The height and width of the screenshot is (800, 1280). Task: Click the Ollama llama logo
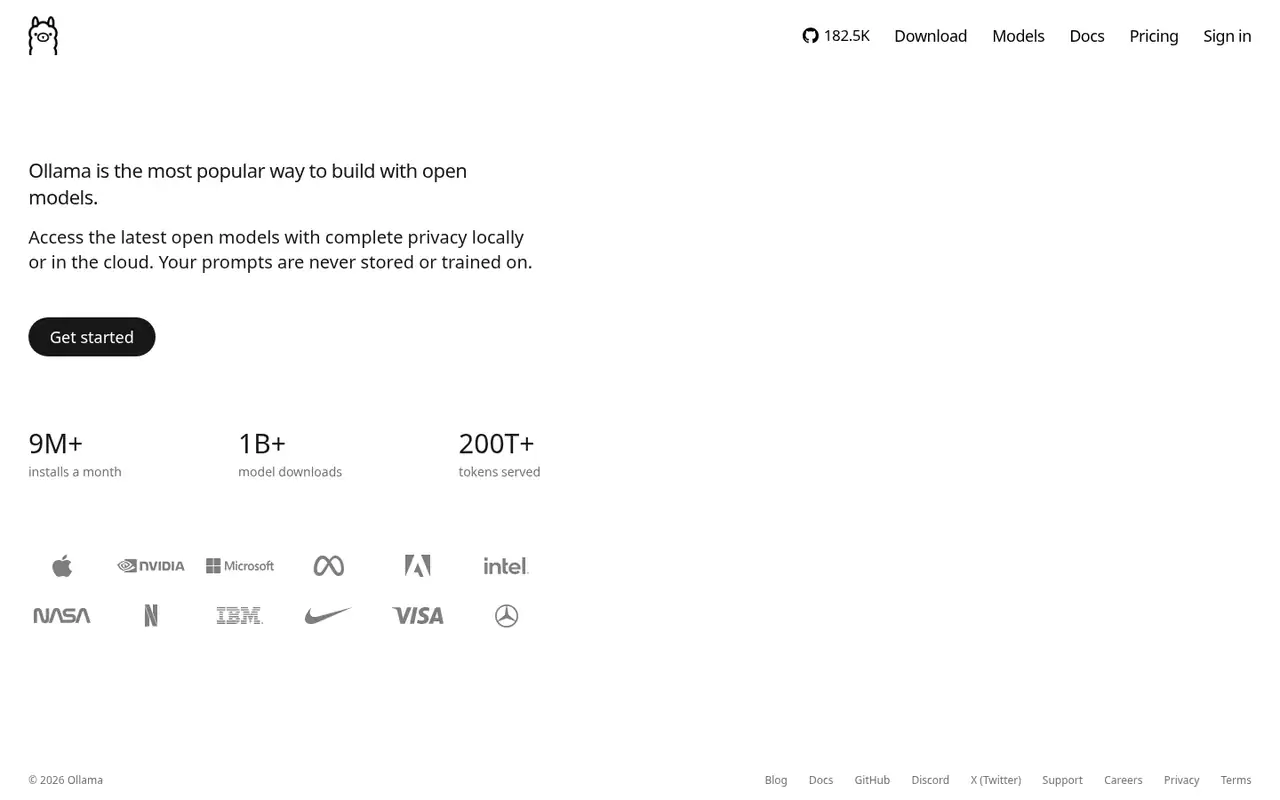[x=43, y=36]
